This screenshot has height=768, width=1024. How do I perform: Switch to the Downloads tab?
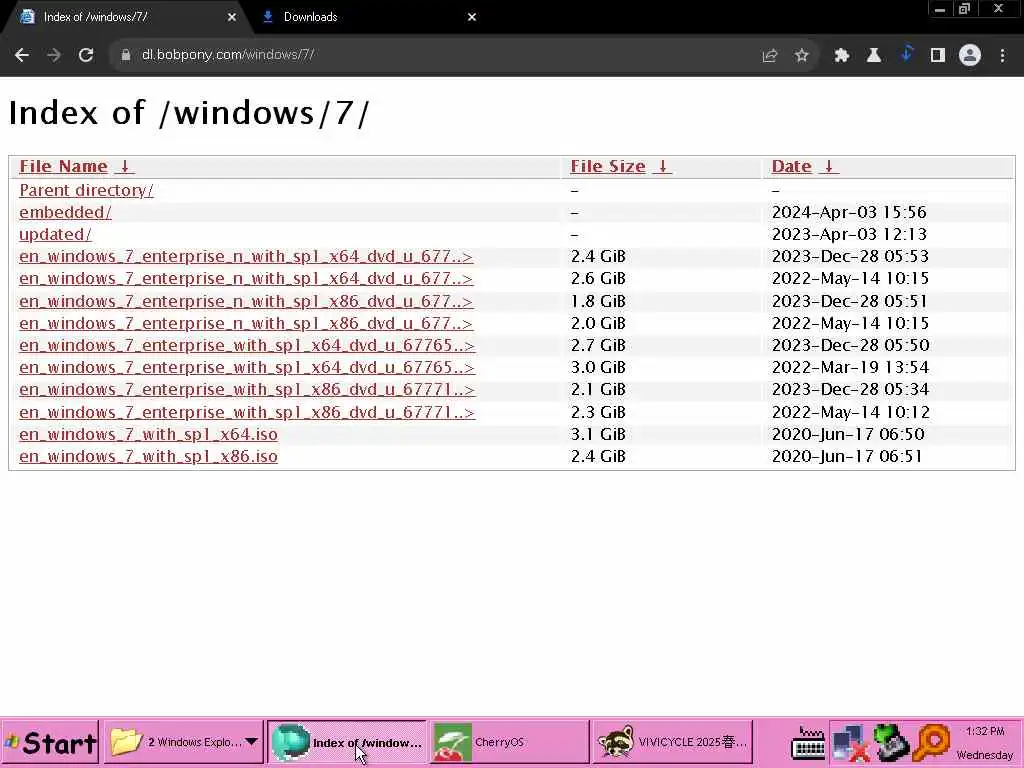pyautogui.click(x=368, y=17)
